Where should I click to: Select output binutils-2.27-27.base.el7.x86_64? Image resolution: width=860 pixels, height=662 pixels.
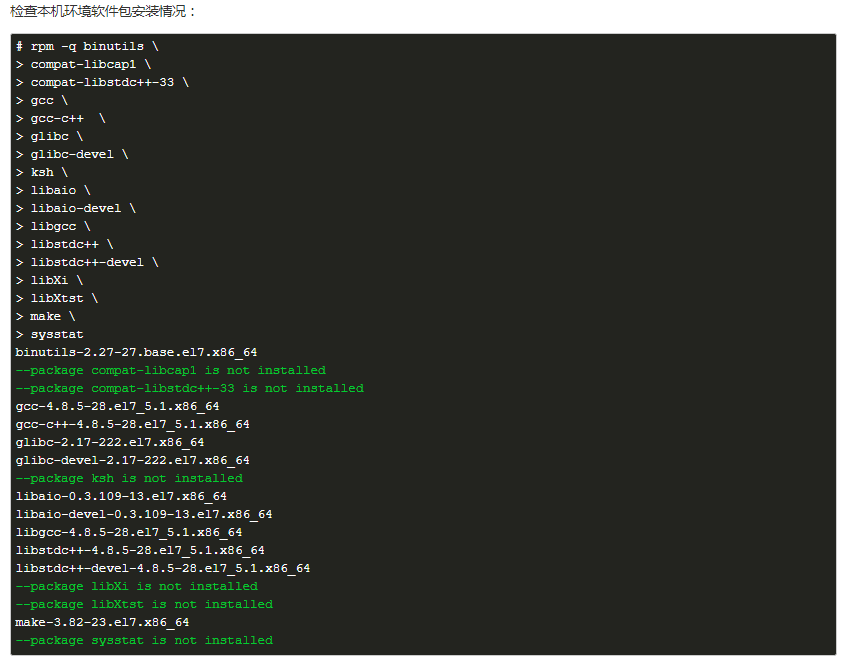(x=137, y=353)
